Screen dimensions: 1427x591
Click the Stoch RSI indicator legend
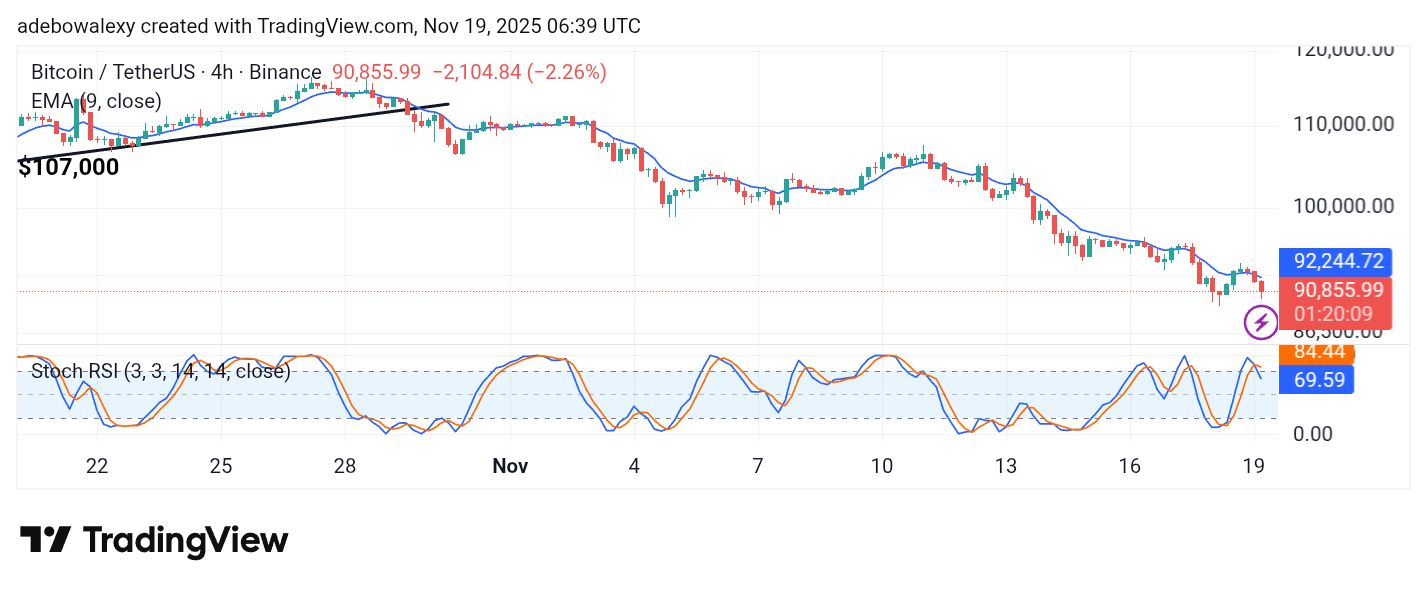pos(161,372)
